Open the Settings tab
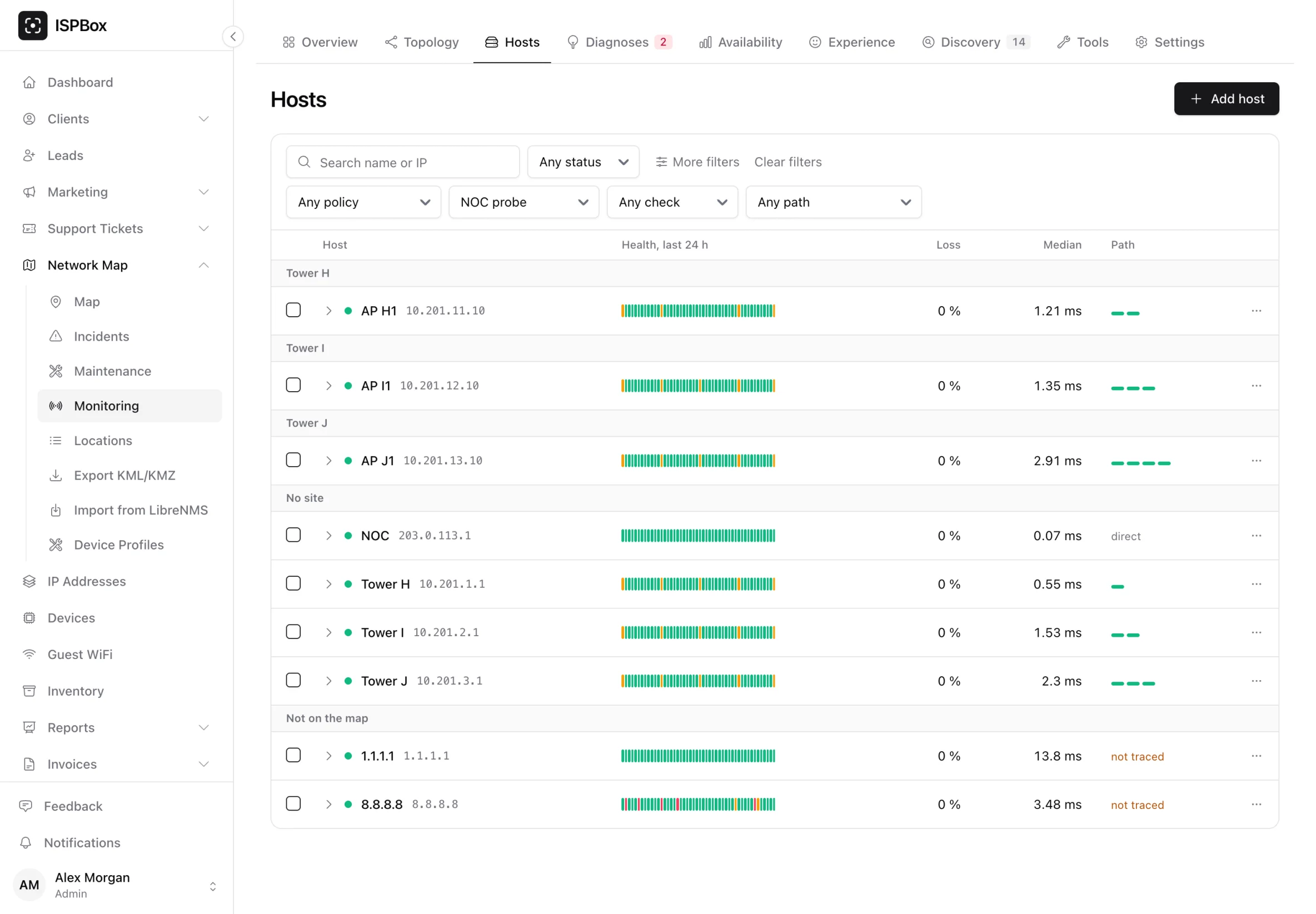1316x914 pixels. pyautogui.click(x=1169, y=42)
